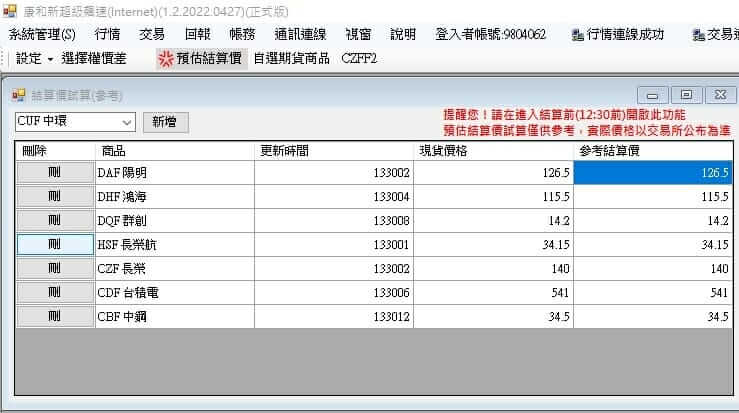Delete the DAF 陽明 row

click(55, 173)
